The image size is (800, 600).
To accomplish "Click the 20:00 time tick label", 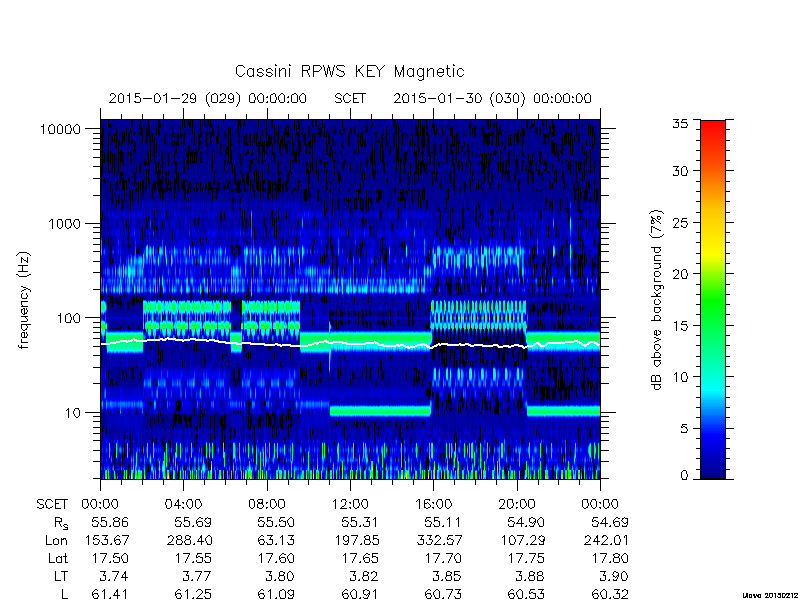I will 516,505.
